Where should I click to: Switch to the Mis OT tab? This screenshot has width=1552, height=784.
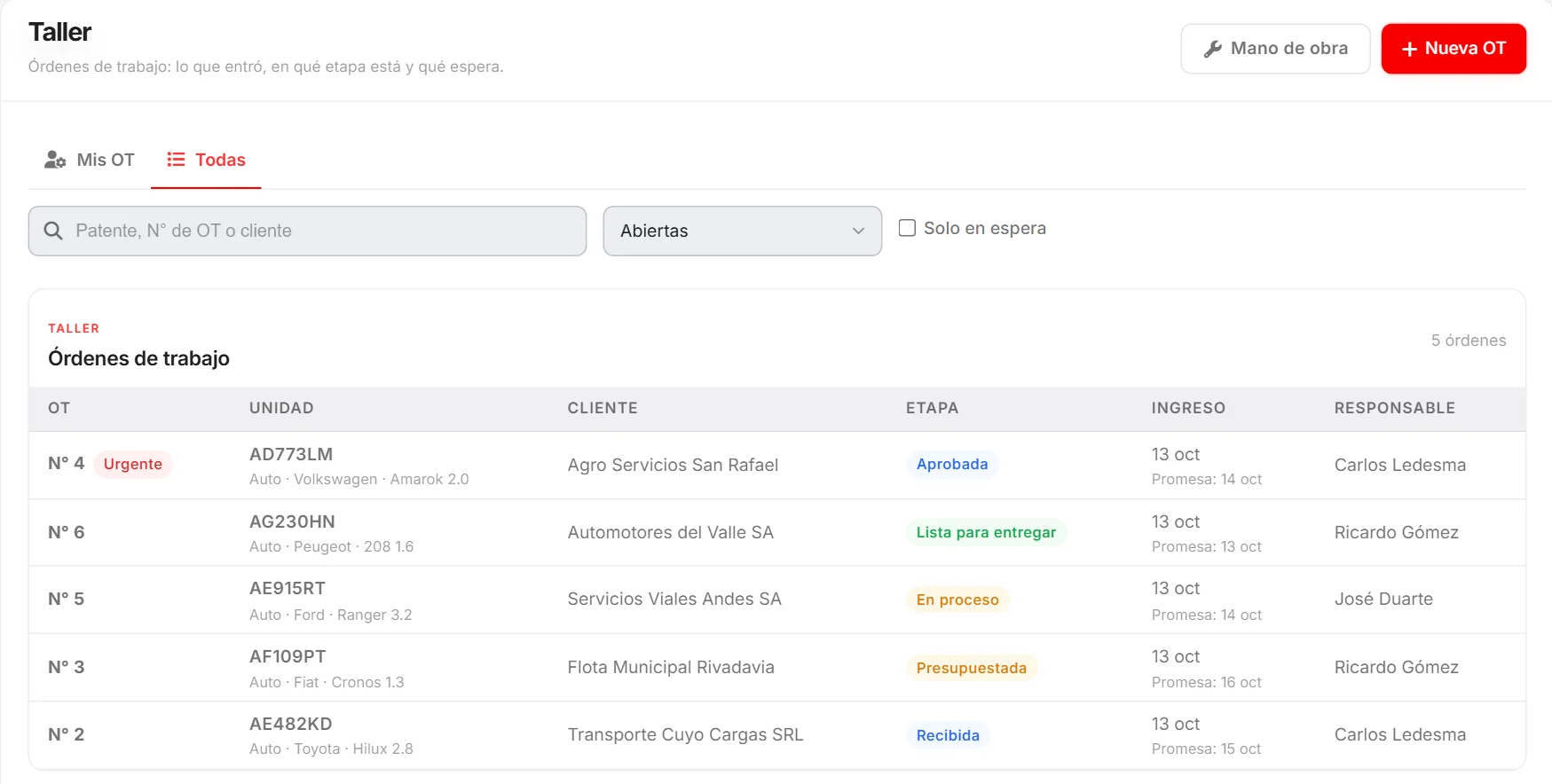[x=90, y=160]
